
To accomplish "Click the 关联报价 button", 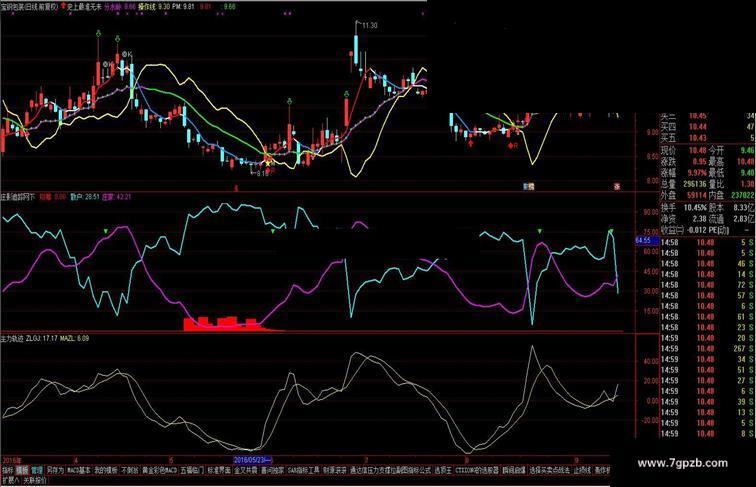I will click(x=35, y=480).
